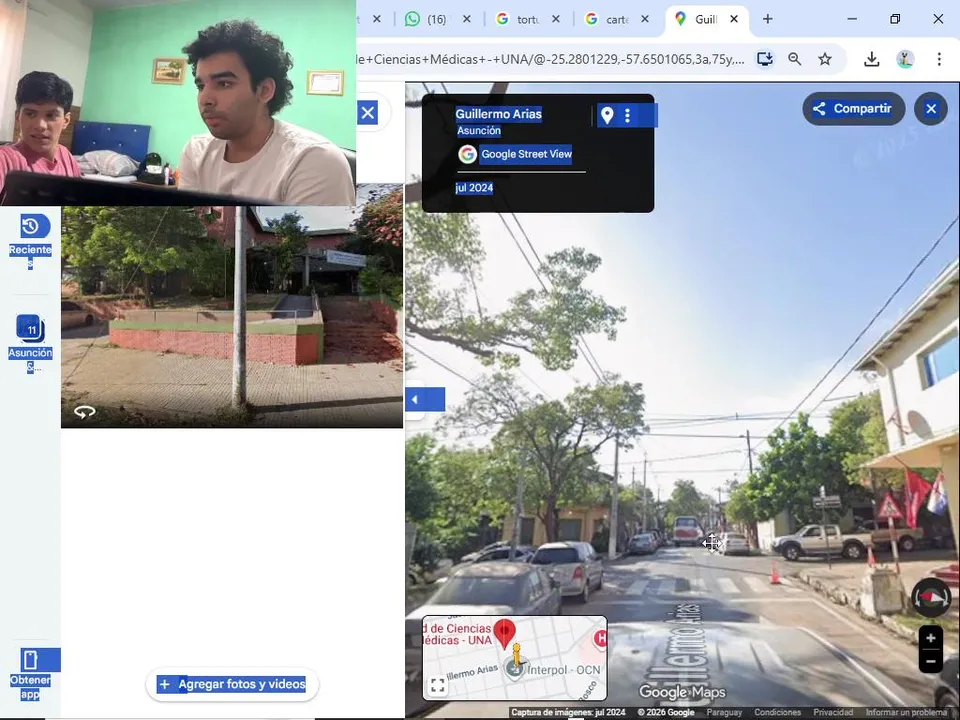Clear the search box with the X
Screen dimensions: 960x720
[368, 113]
